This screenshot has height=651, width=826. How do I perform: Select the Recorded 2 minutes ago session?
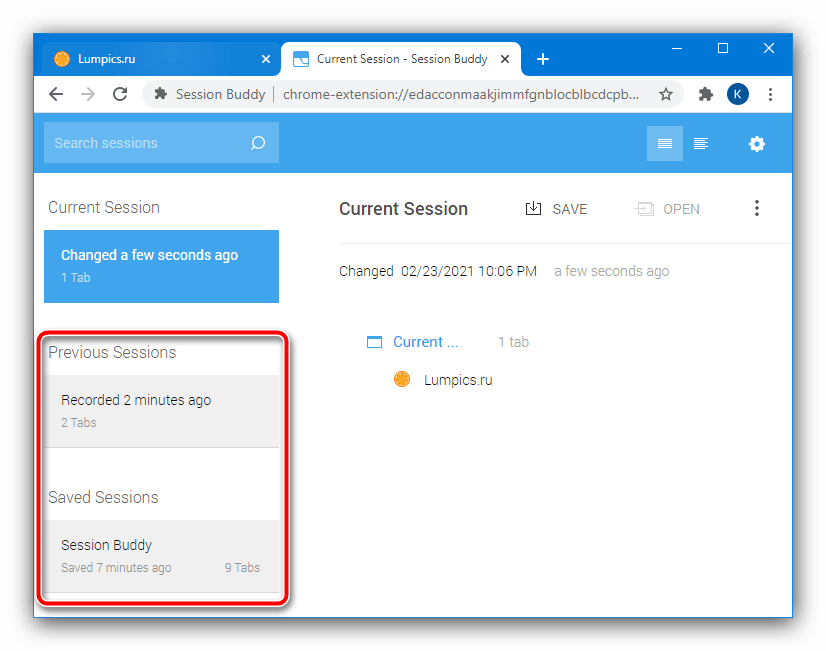[161, 410]
